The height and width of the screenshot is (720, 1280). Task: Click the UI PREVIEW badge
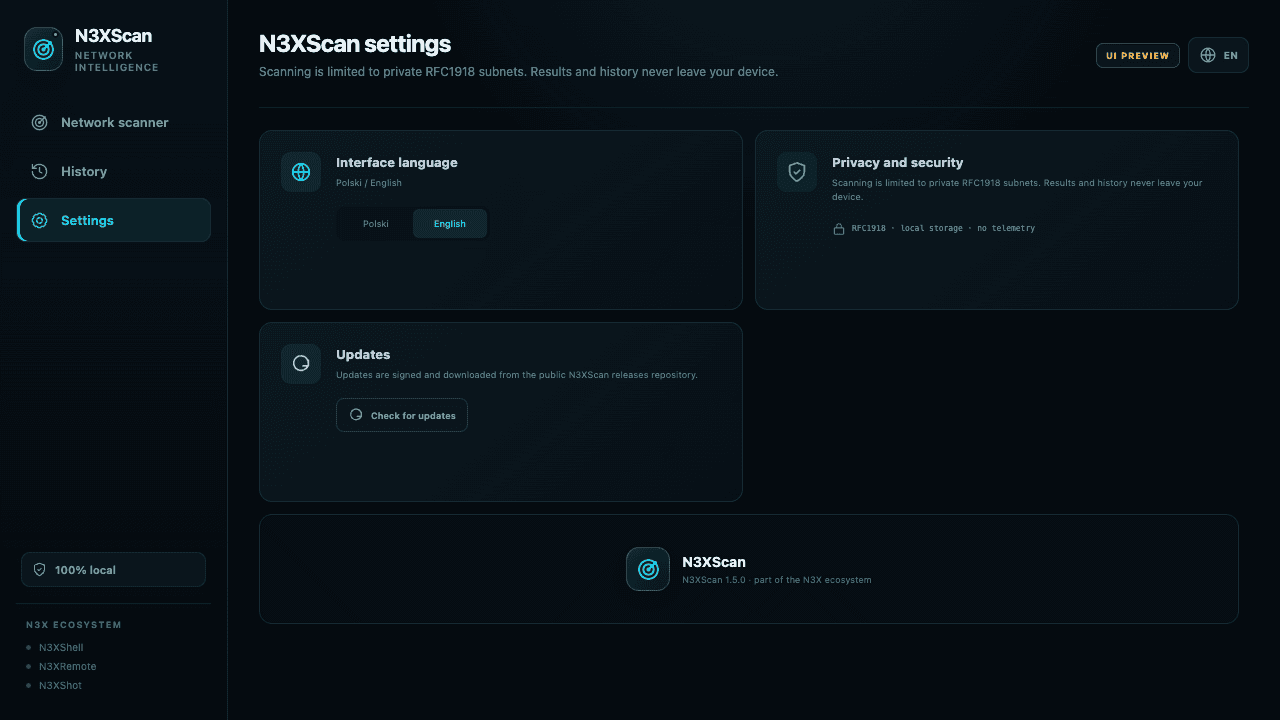(1138, 56)
